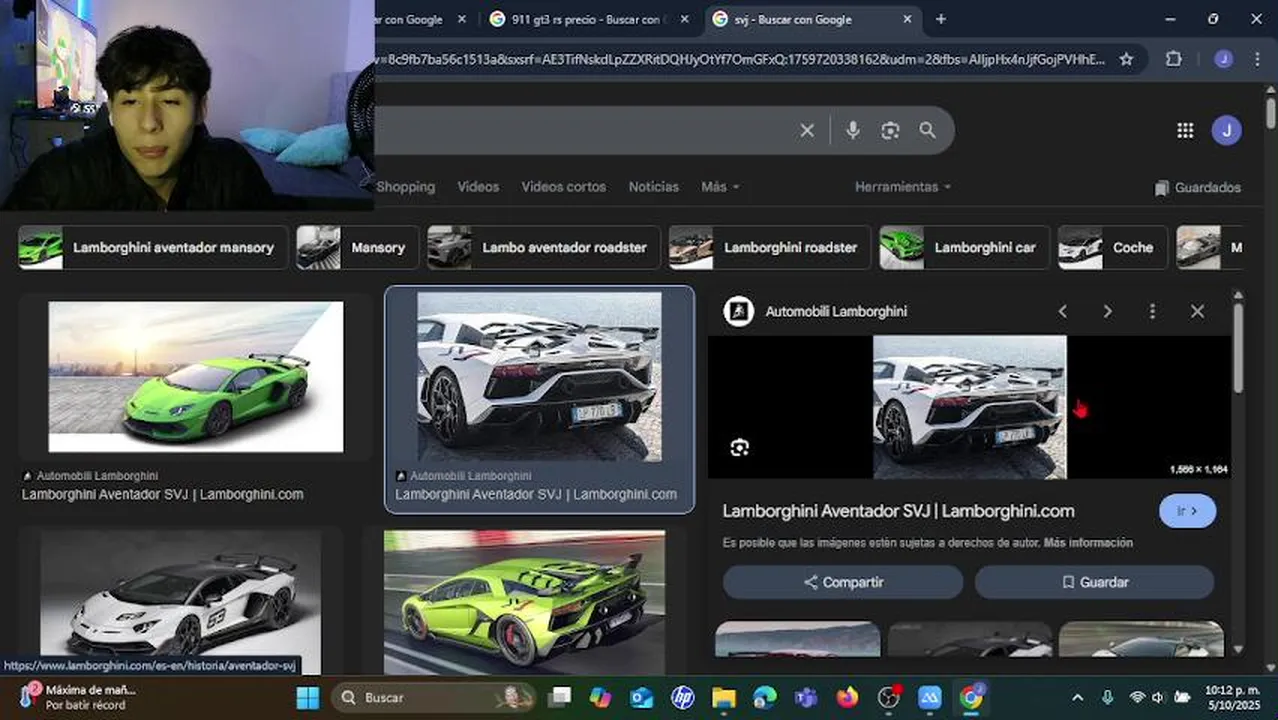This screenshot has height=720, width=1278.
Task: Open Windows Start menu
Action: click(308, 697)
